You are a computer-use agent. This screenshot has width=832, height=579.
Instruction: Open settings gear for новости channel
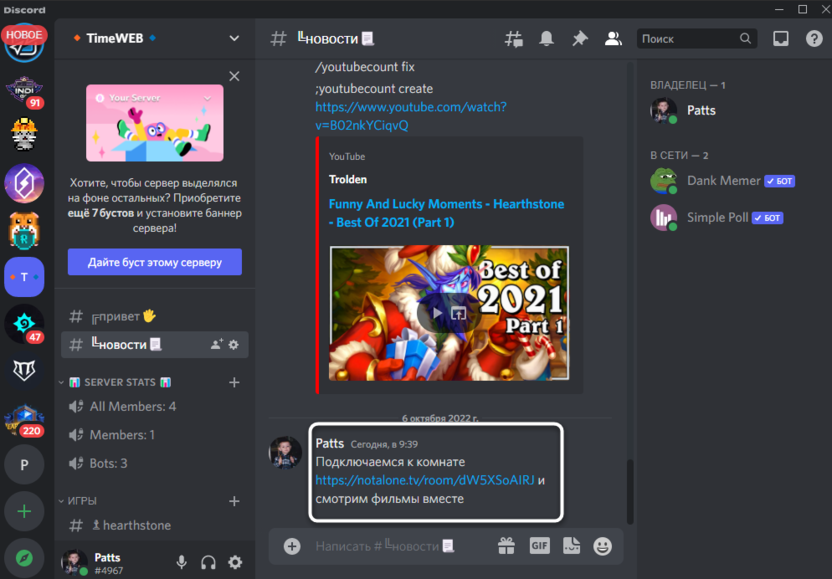[233, 345]
